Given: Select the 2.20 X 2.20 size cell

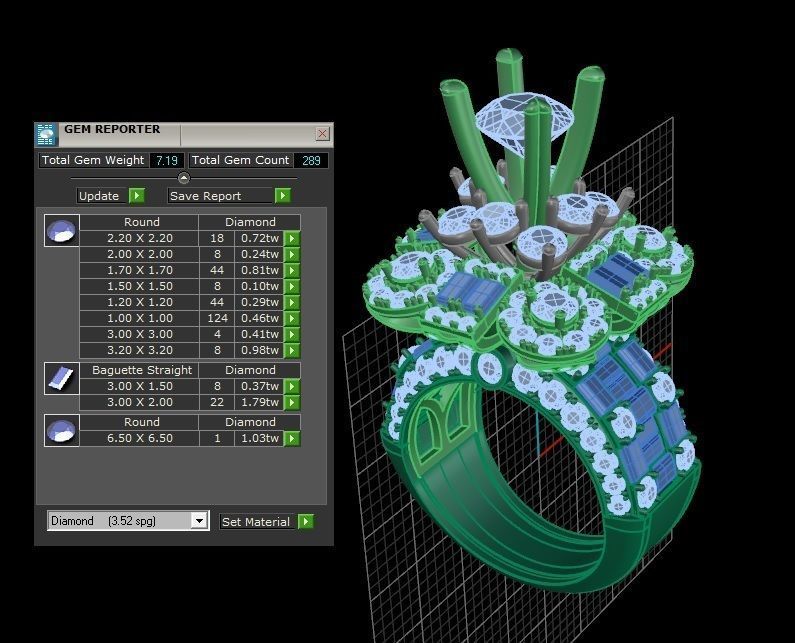Looking at the screenshot, I should (x=139, y=238).
